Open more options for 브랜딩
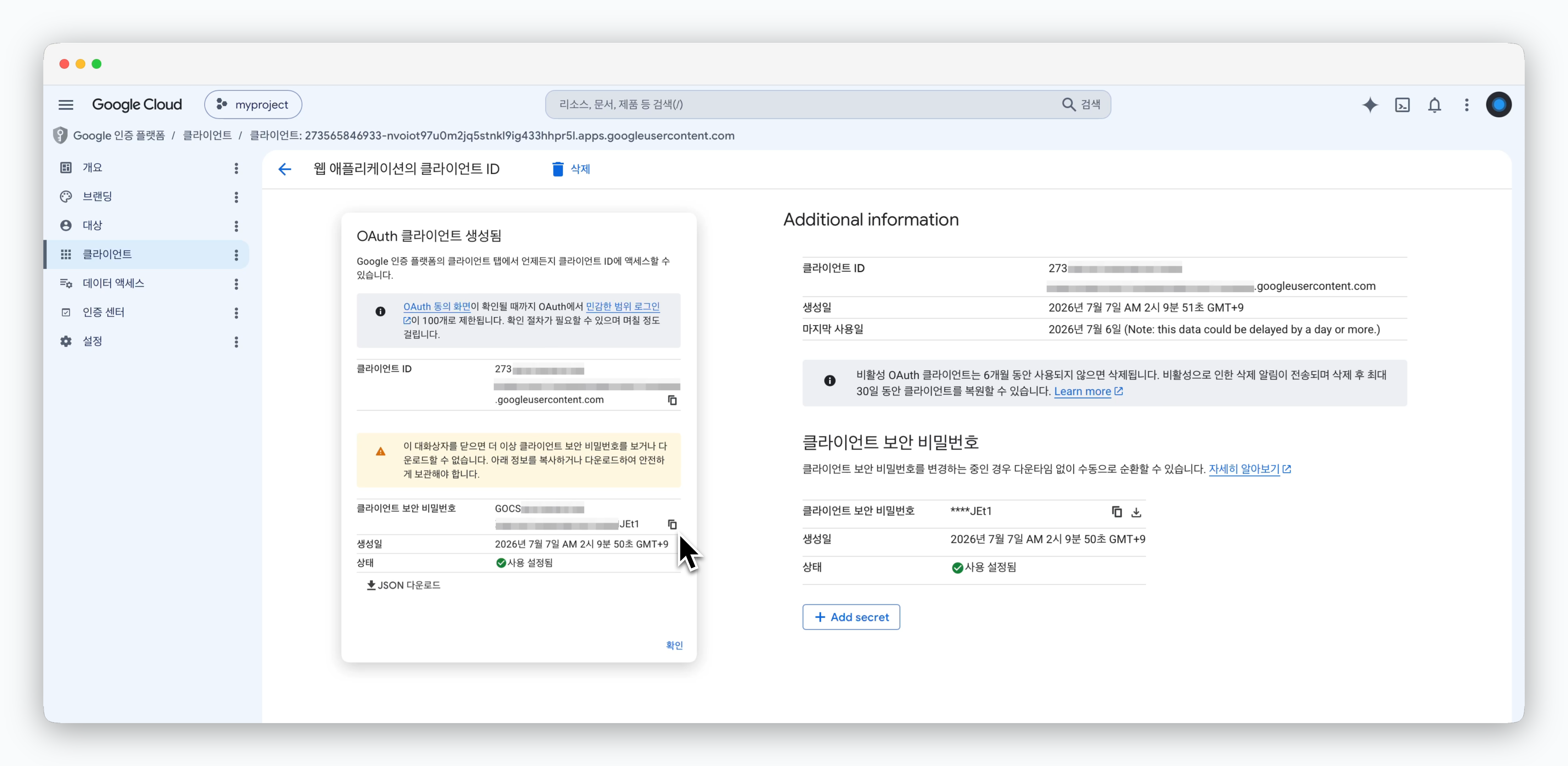The image size is (1568, 766). [x=236, y=197]
